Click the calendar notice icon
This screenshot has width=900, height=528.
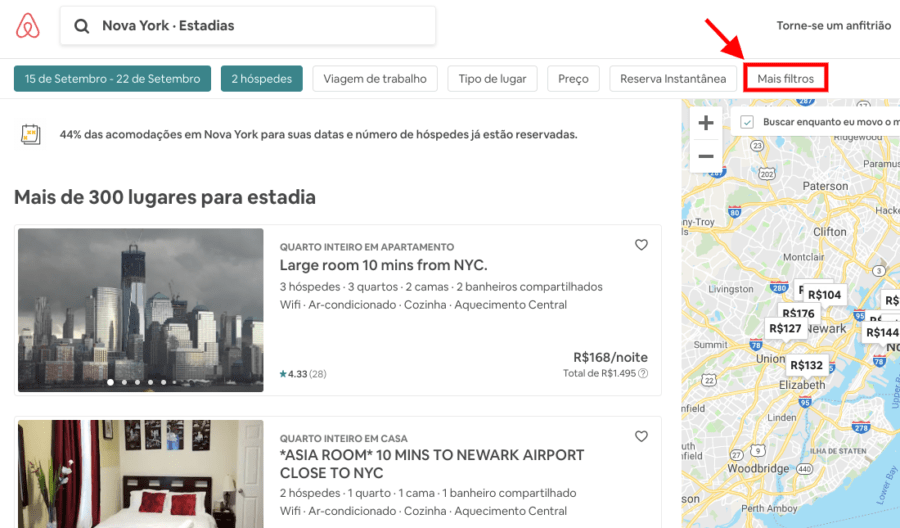(31, 134)
